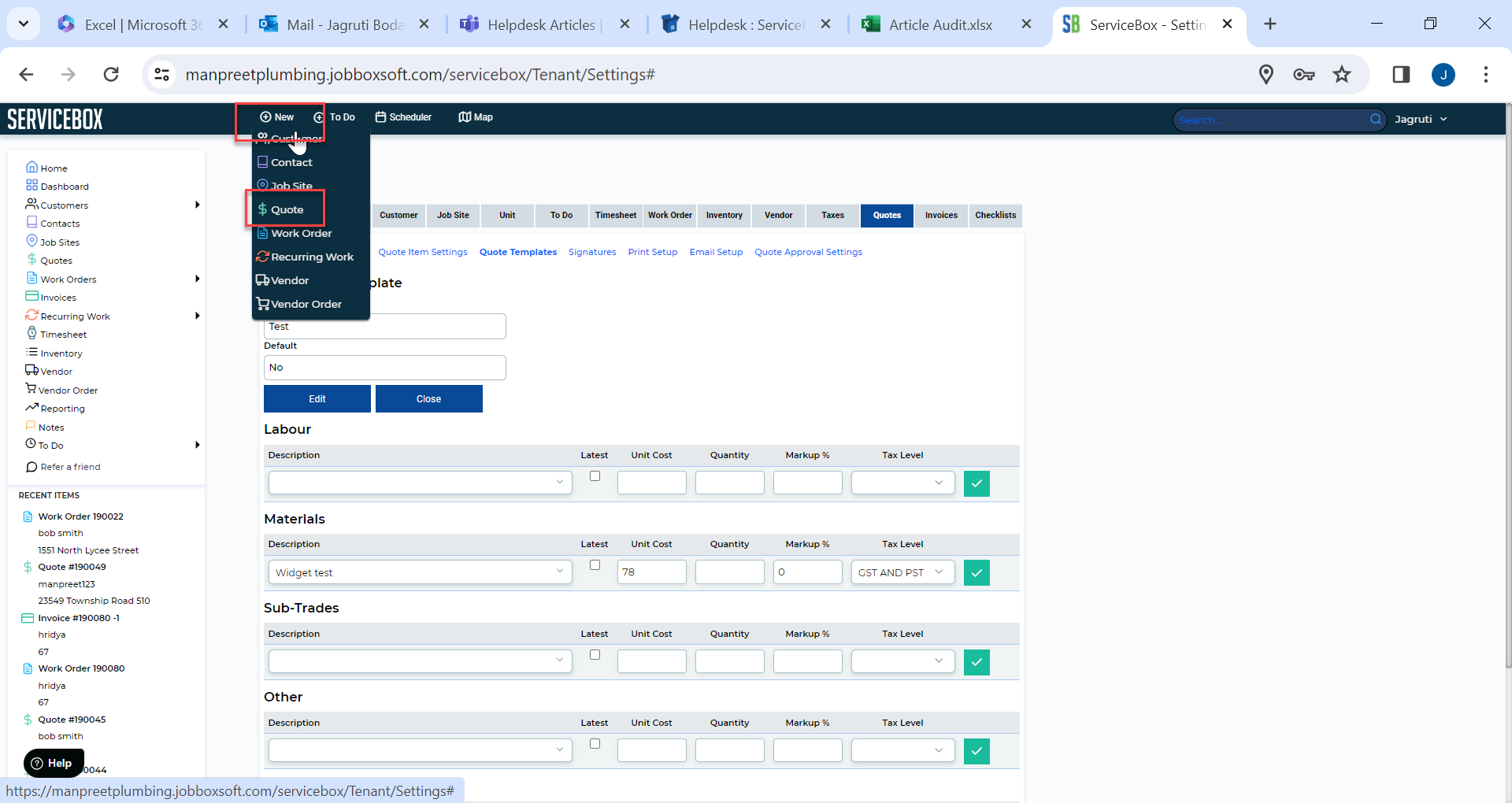Click the ServiceBox logo
The height and width of the screenshot is (803, 1512).
(55, 119)
